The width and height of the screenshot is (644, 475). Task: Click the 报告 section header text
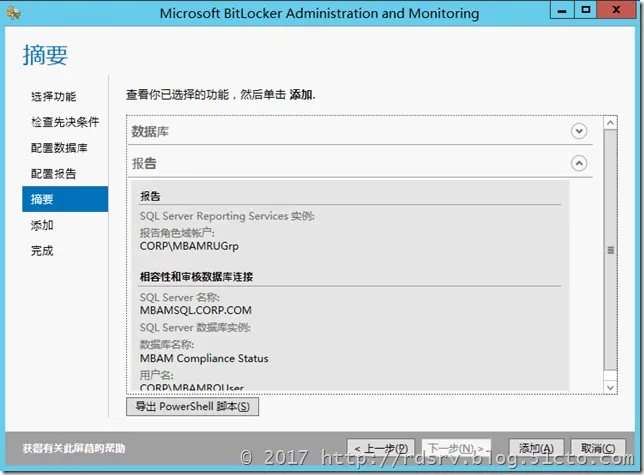(x=144, y=163)
